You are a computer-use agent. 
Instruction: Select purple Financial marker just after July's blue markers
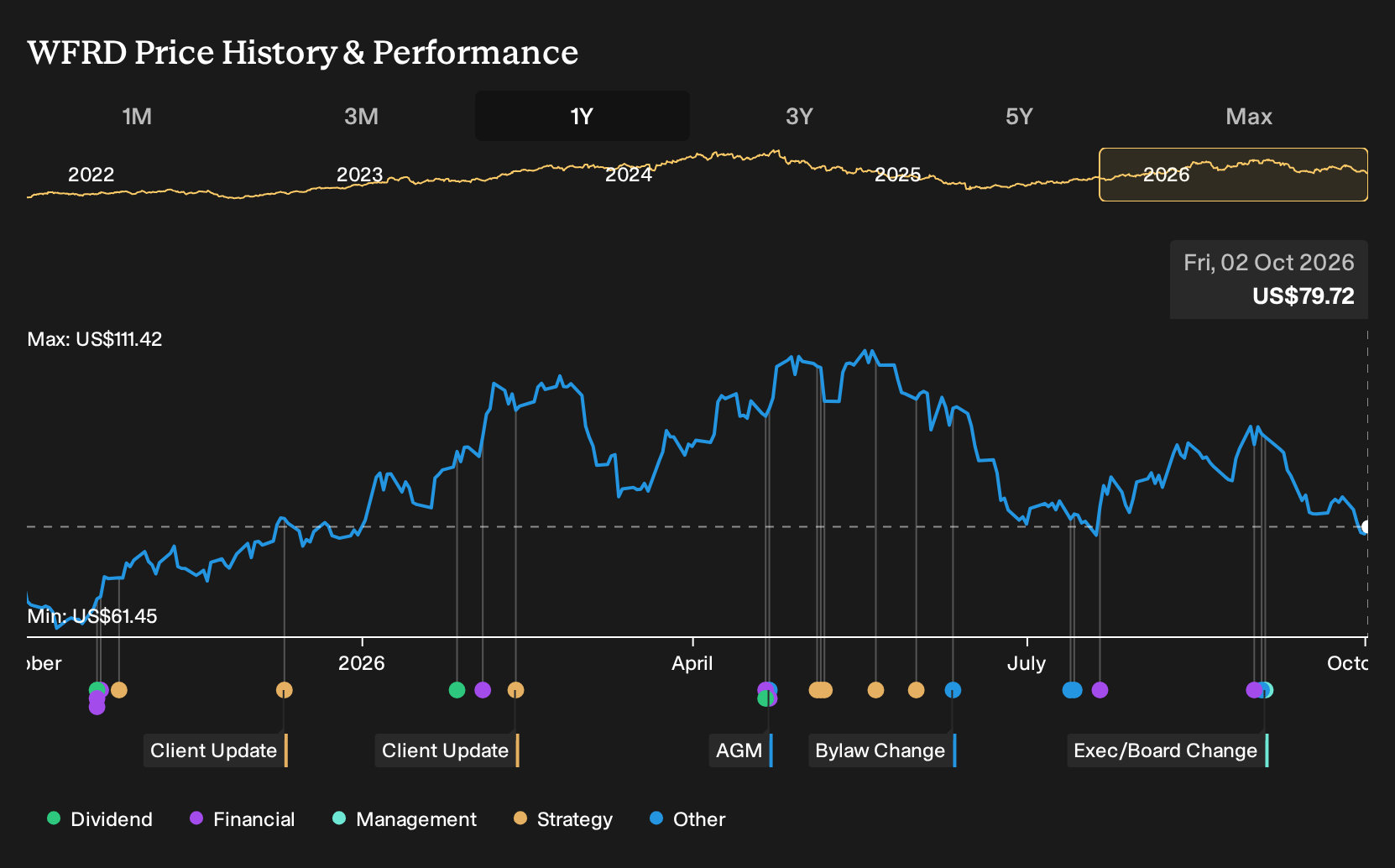pos(1100,690)
